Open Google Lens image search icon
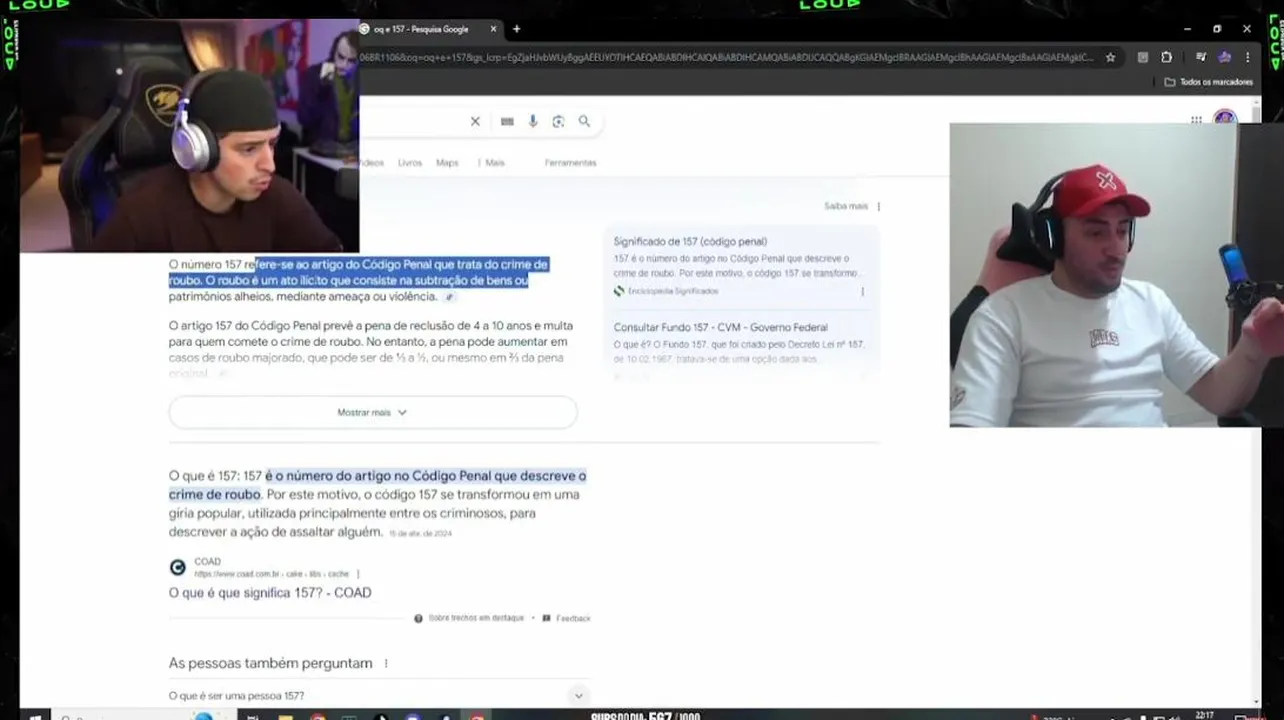The width and height of the screenshot is (1284, 720). [558, 121]
